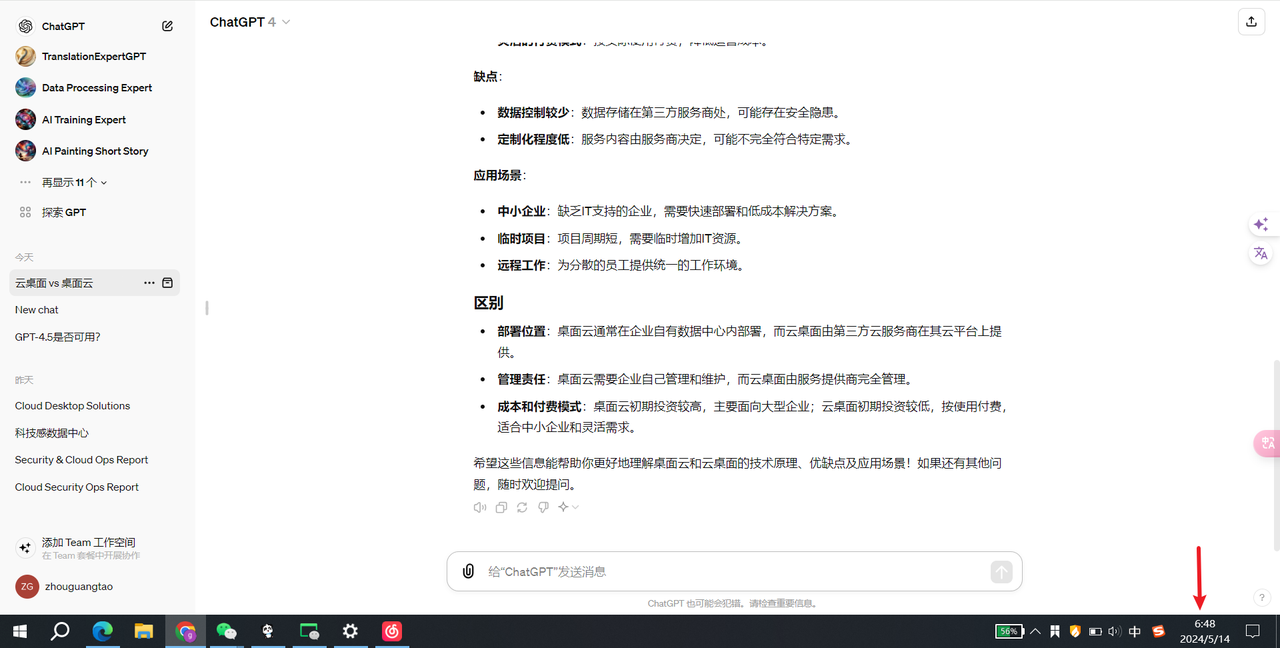
Task: Regenerate the response
Action: [522, 507]
